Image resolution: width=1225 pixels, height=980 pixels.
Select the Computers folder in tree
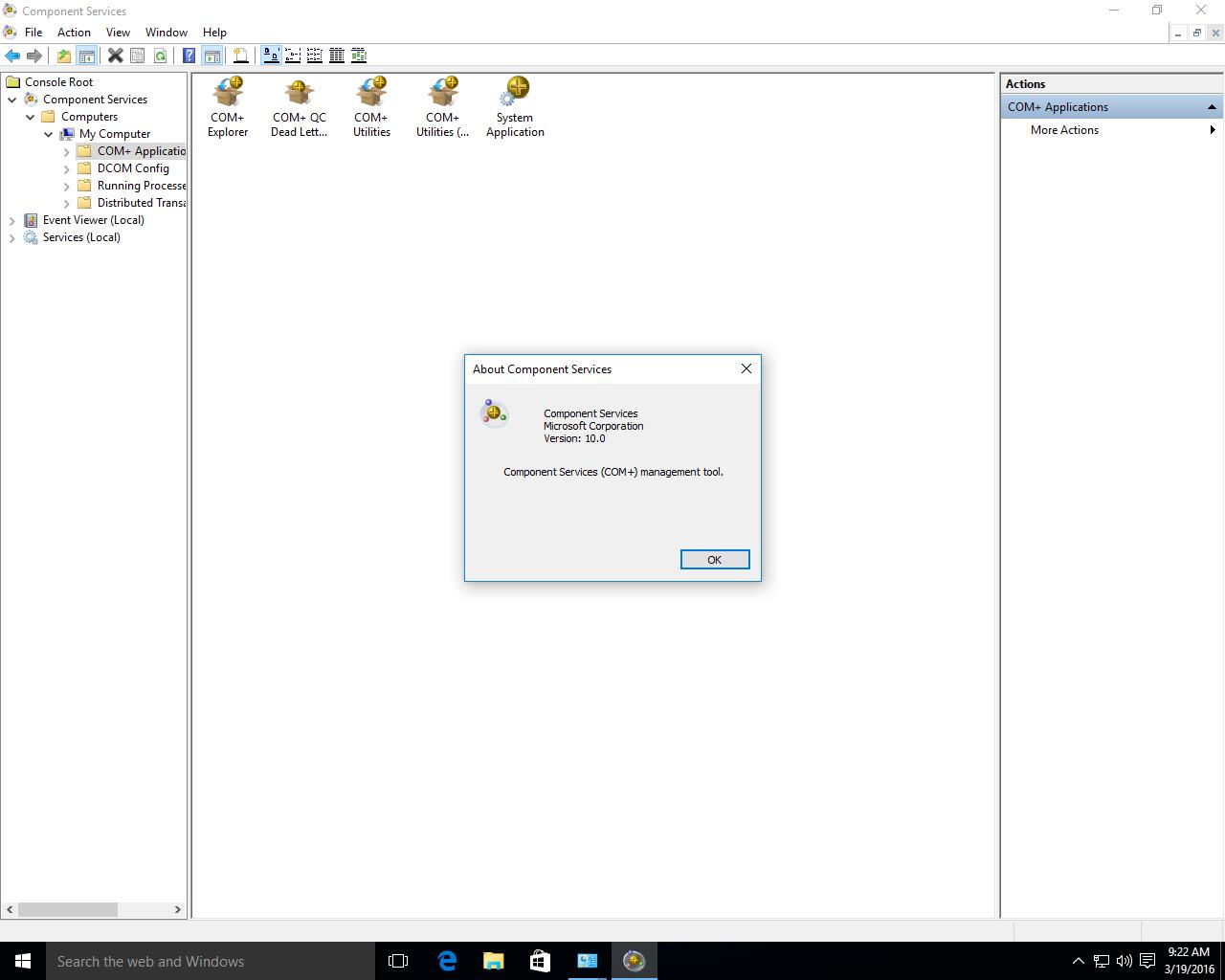coord(89,117)
